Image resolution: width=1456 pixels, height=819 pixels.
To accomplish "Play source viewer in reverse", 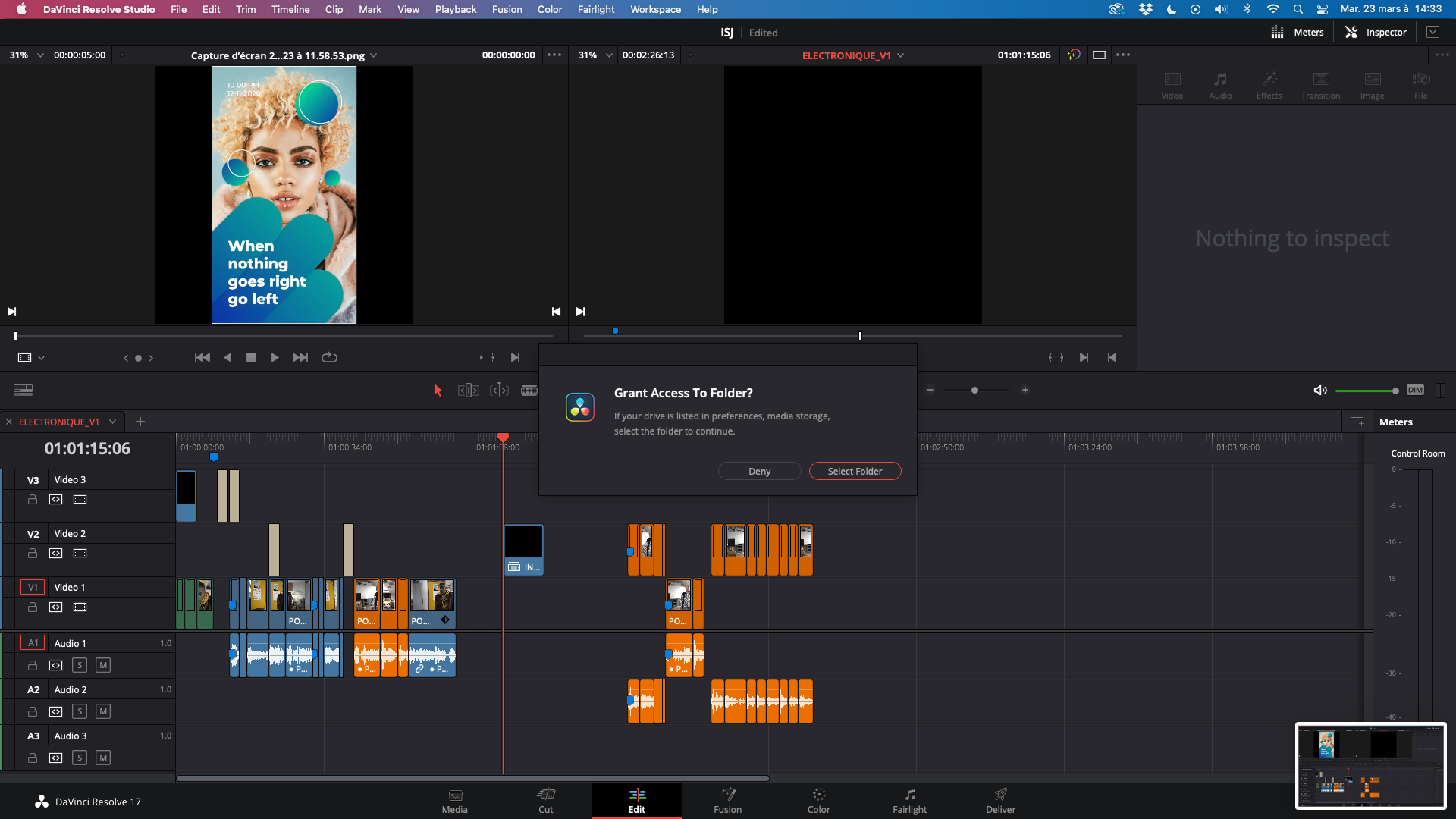I will (x=227, y=357).
